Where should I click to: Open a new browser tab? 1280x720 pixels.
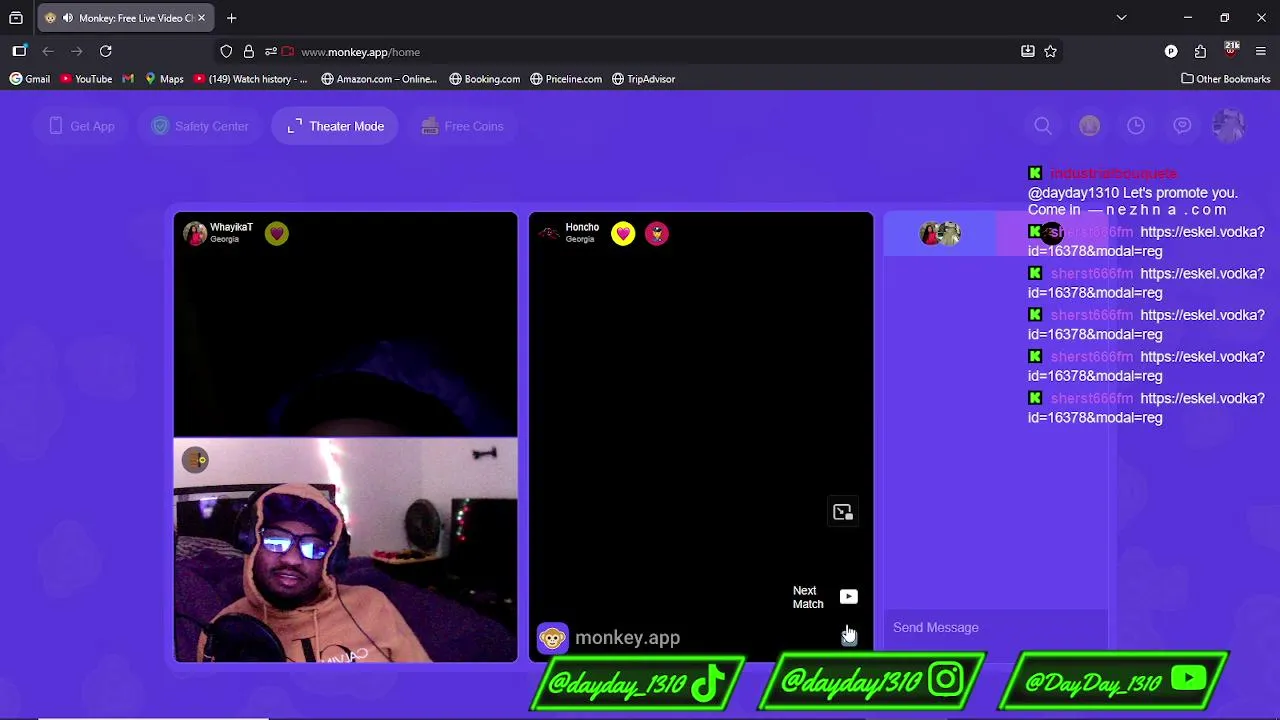[x=231, y=18]
